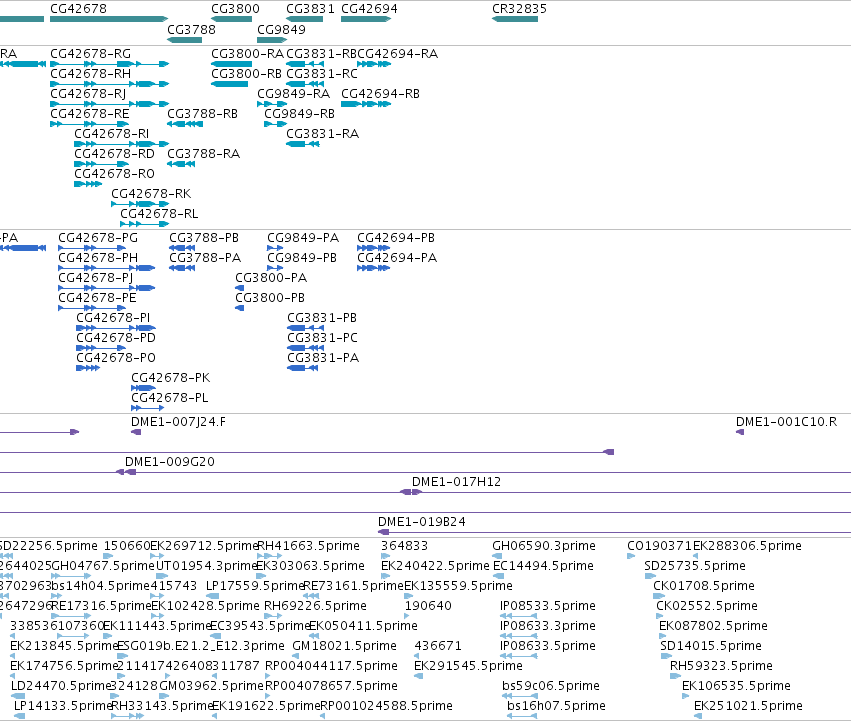The width and height of the screenshot is (851, 721).
Task: Select protein CG3800-PB
Action: click(239, 308)
